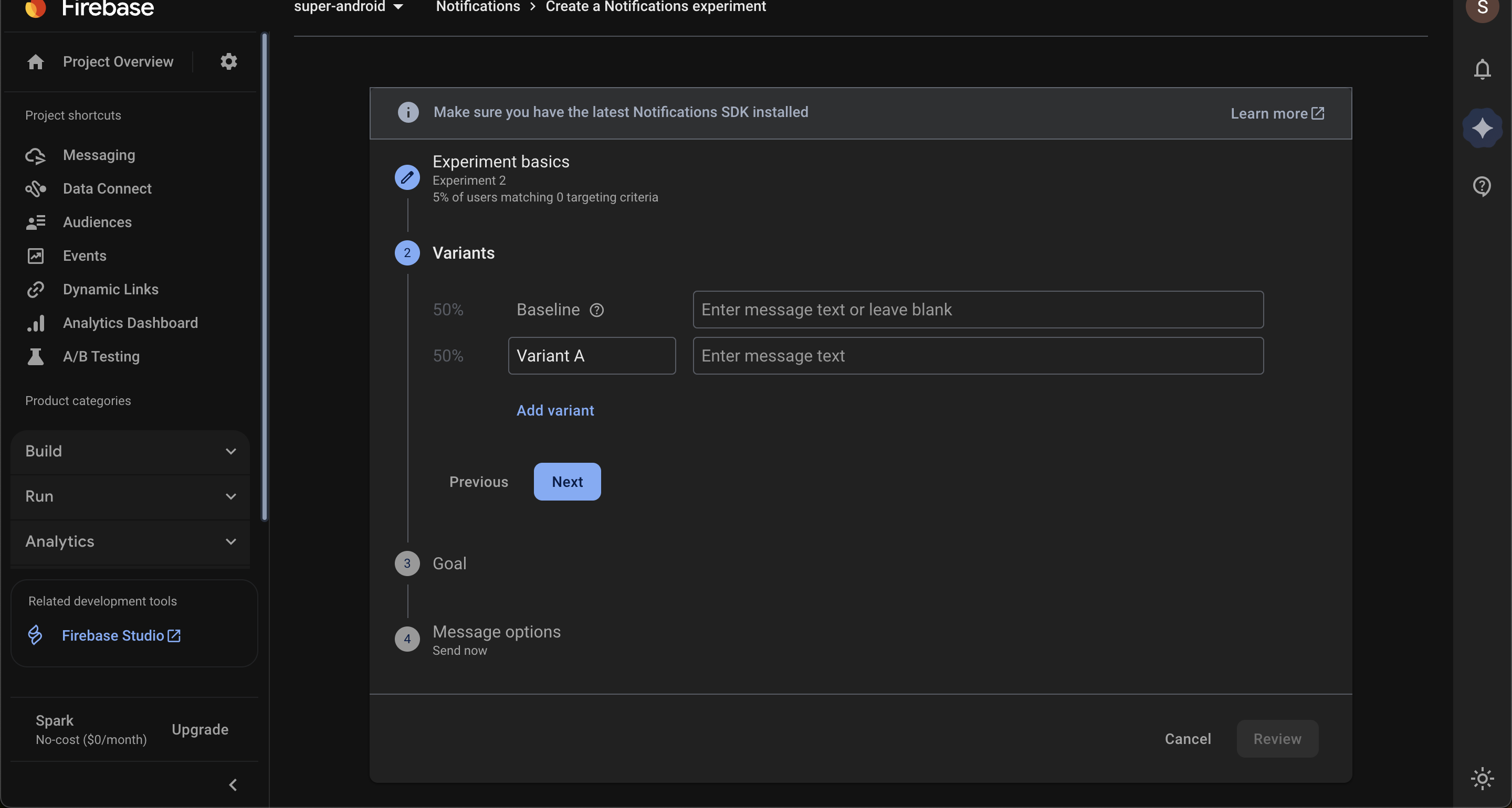Click the Baseline help info icon
Image resolution: width=1512 pixels, height=808 pixels.
coord(596,310)
